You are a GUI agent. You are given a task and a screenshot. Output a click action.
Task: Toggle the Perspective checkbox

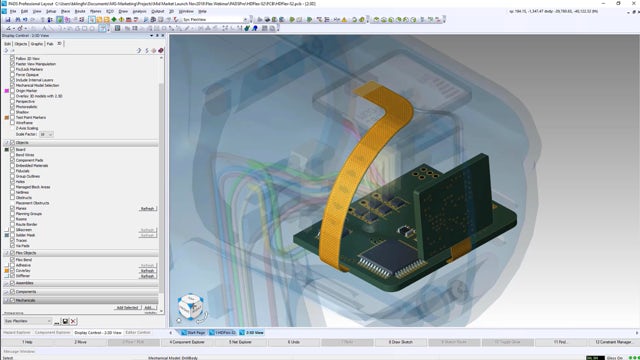(x=12, y=101)
